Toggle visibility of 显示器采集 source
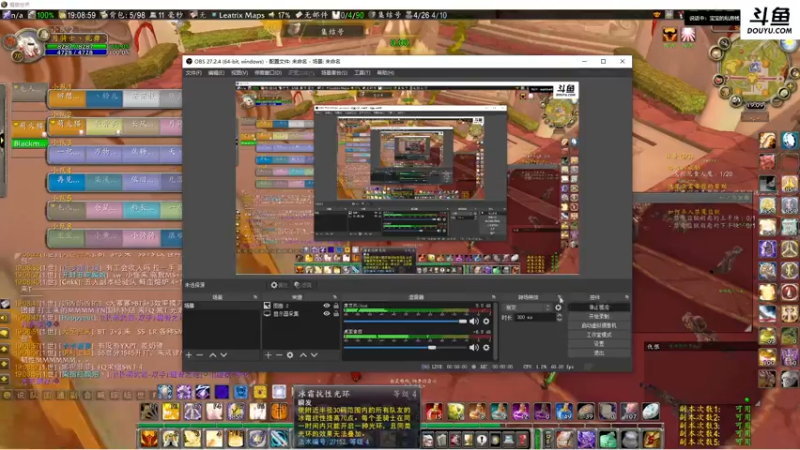 click(x=327, y=314)
